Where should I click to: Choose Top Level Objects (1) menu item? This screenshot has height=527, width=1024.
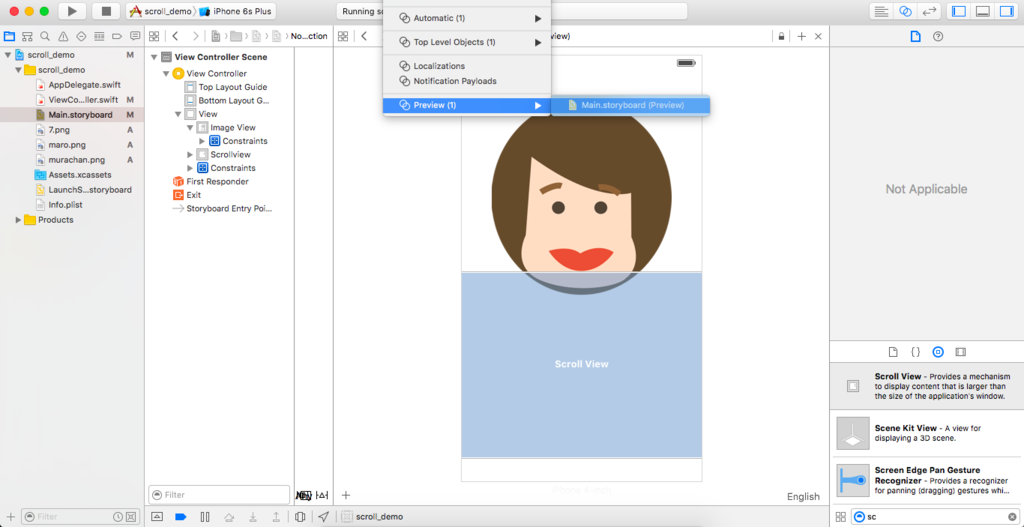point(467,42)
